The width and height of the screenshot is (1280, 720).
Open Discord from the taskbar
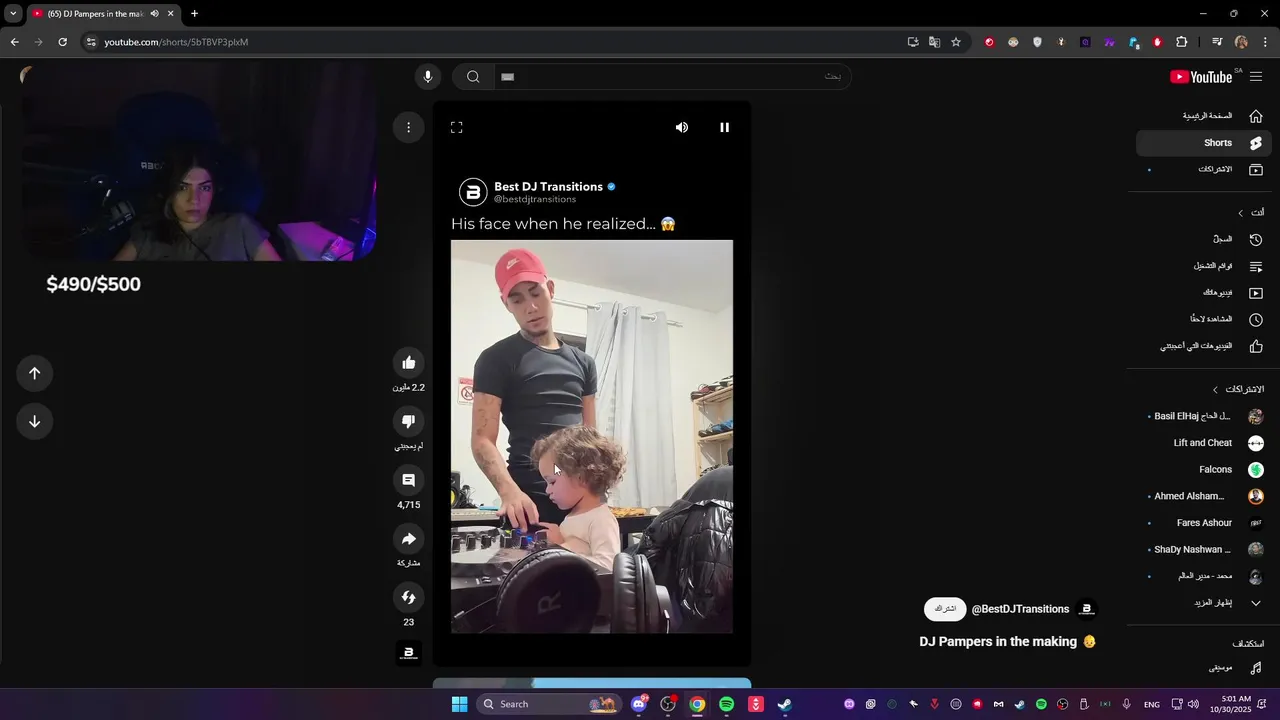[x=639, y=704]
